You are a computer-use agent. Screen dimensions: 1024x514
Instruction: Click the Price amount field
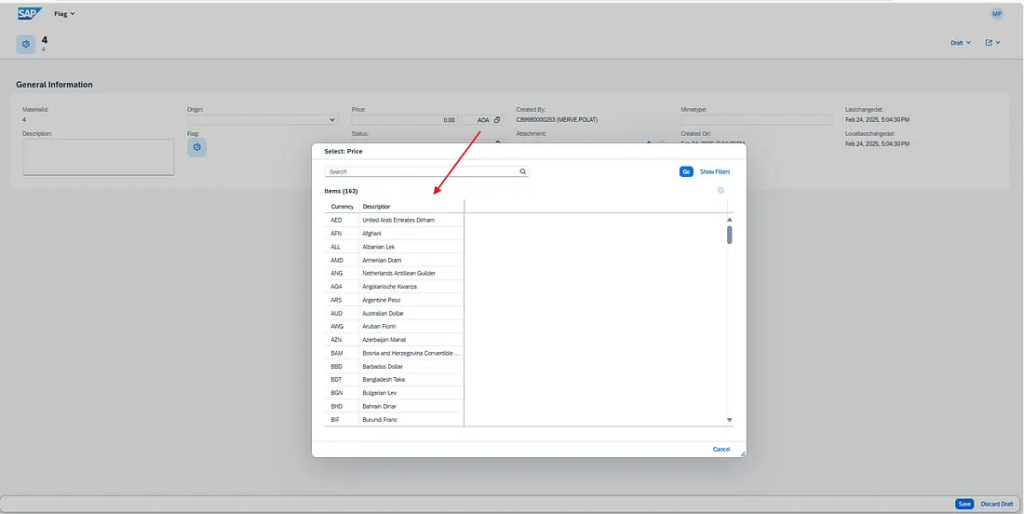404,120
